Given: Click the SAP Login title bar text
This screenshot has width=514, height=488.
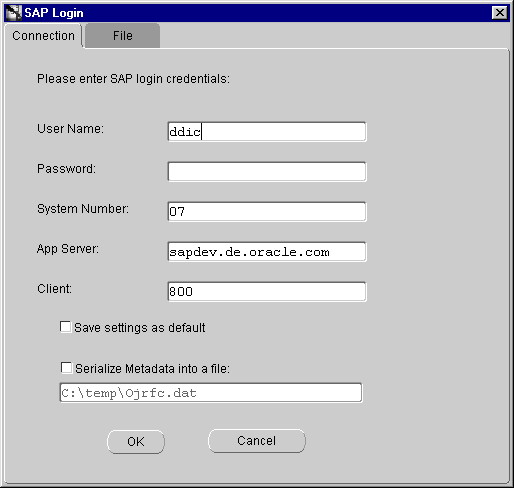Looking at the screenshot, I should (54, 13).
